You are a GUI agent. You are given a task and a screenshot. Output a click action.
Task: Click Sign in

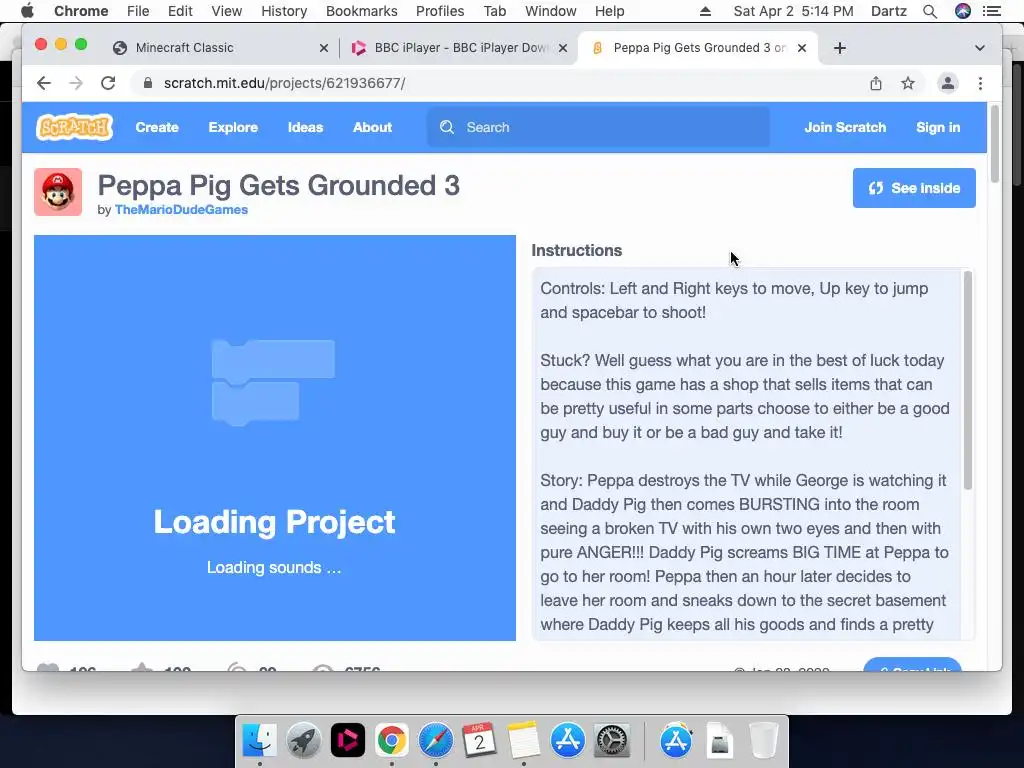(x=938, y=127)
